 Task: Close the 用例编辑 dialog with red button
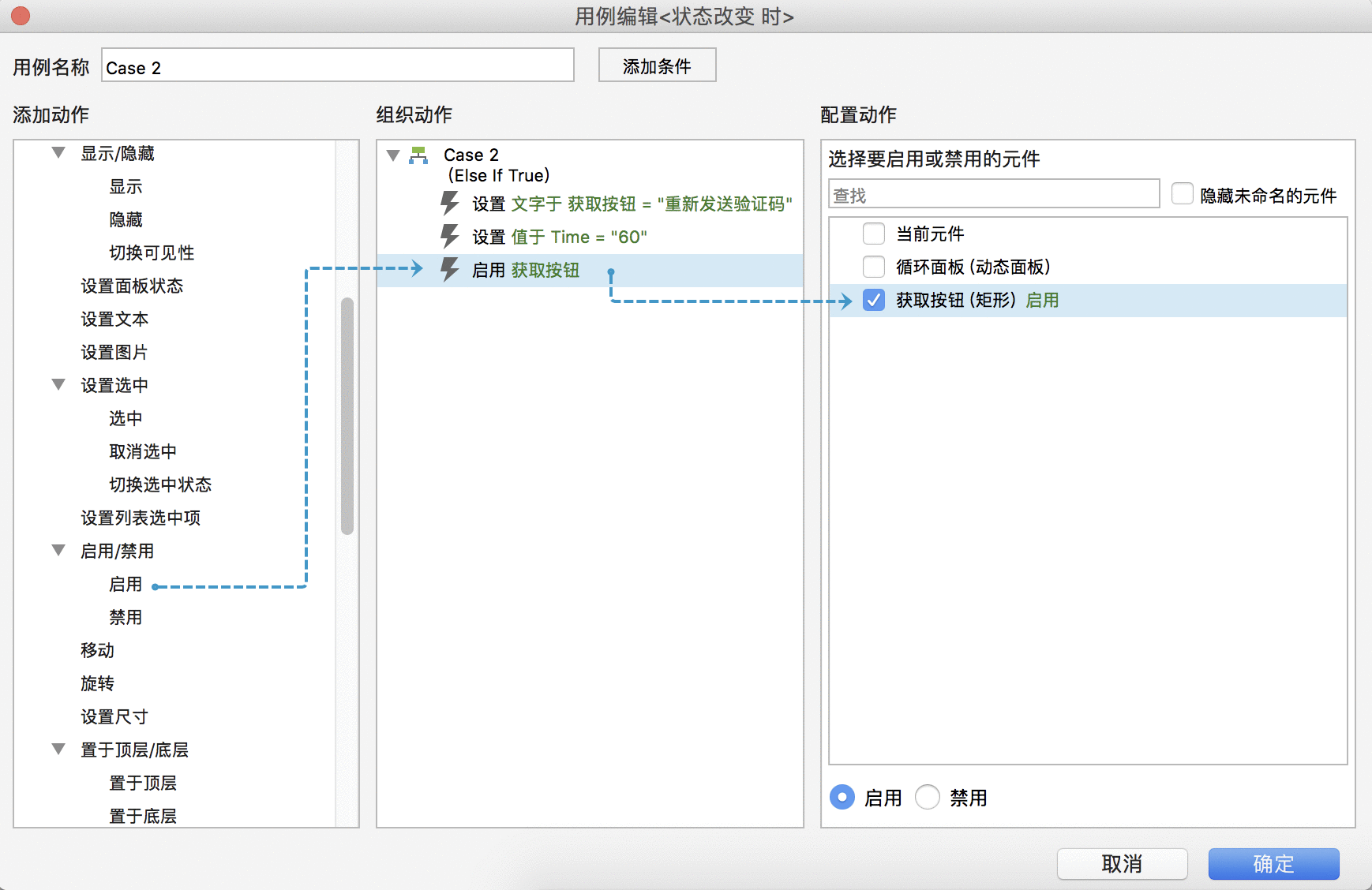(x=21, y=16)
